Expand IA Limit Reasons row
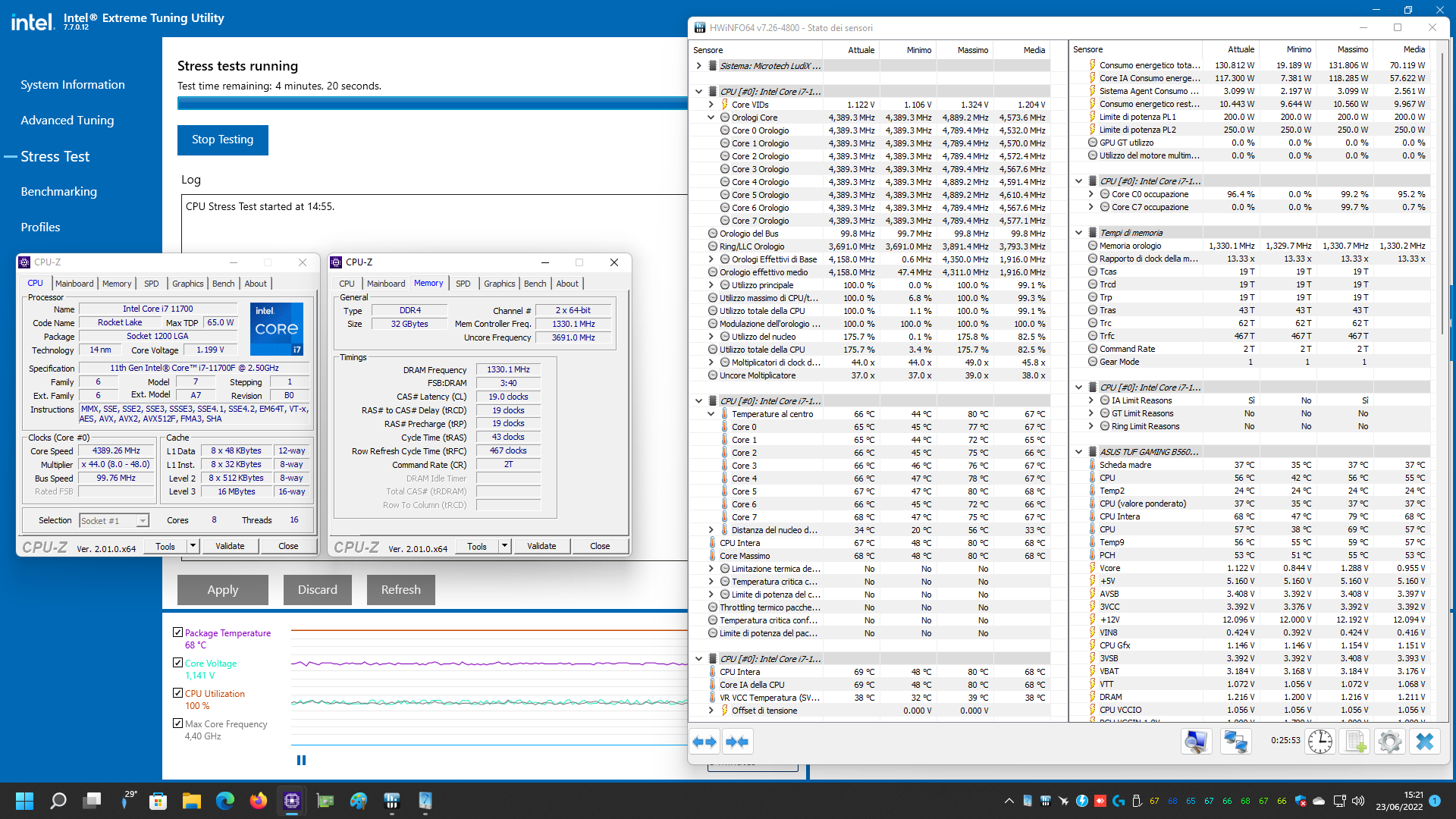This screenshot has width=1456, height=819. pyautogui.click(x=1090, y=400)
